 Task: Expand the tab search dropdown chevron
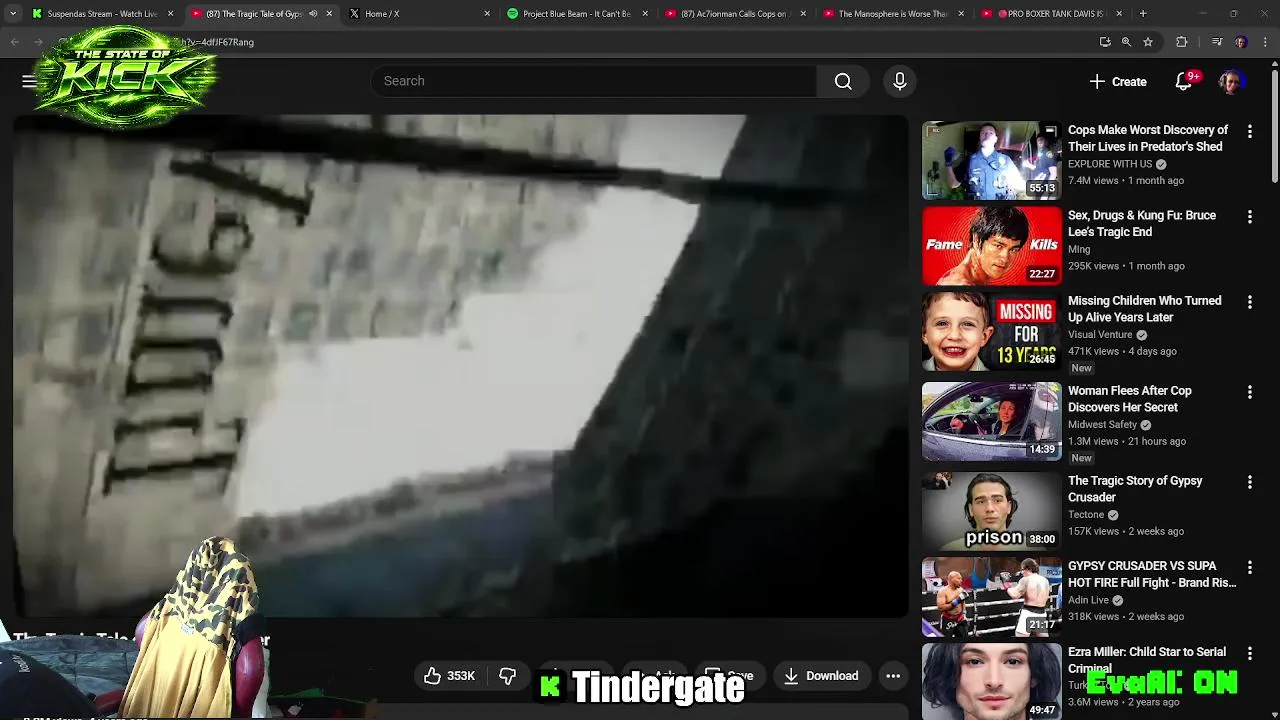pyautogui.click(x=13, y=14)
